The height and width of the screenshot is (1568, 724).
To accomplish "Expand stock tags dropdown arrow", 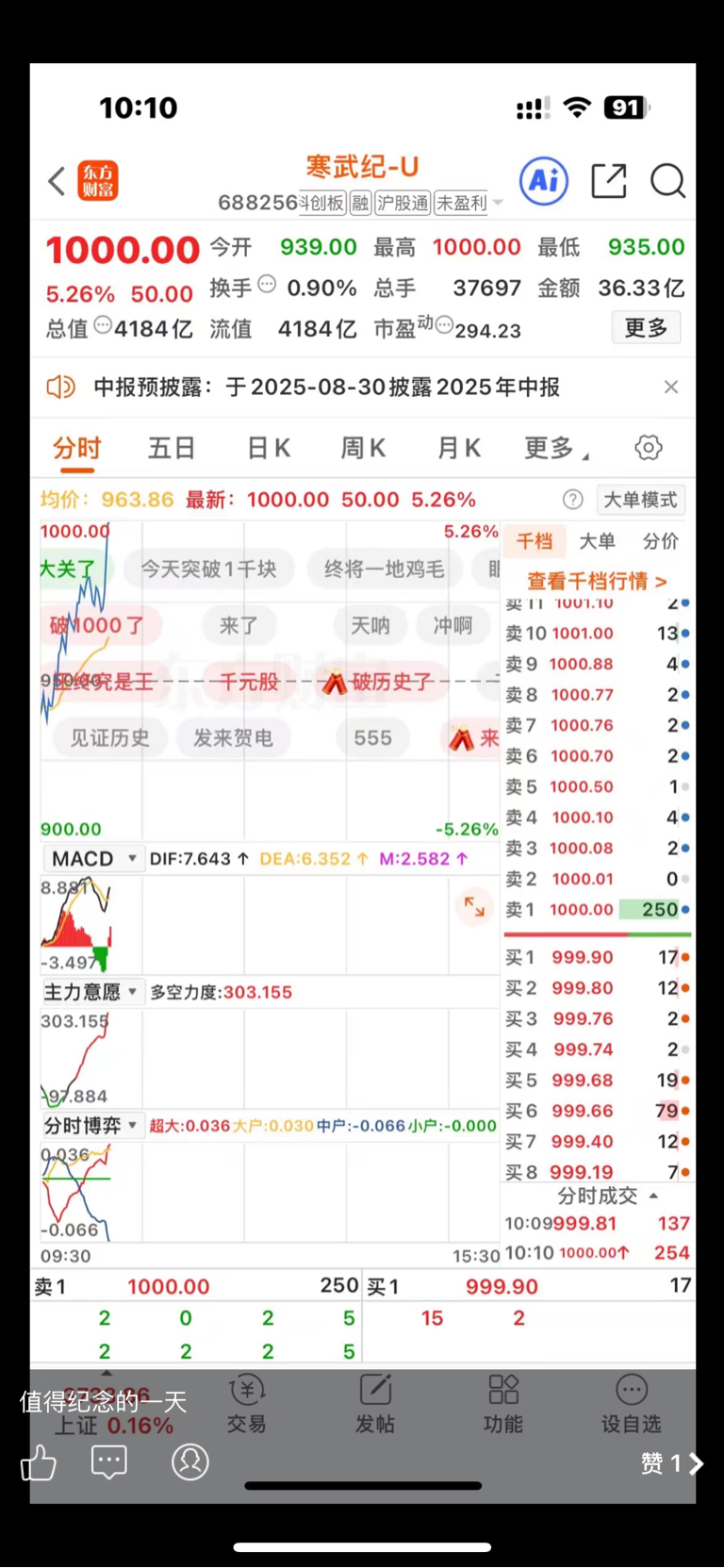I will [x=498, y=203].
